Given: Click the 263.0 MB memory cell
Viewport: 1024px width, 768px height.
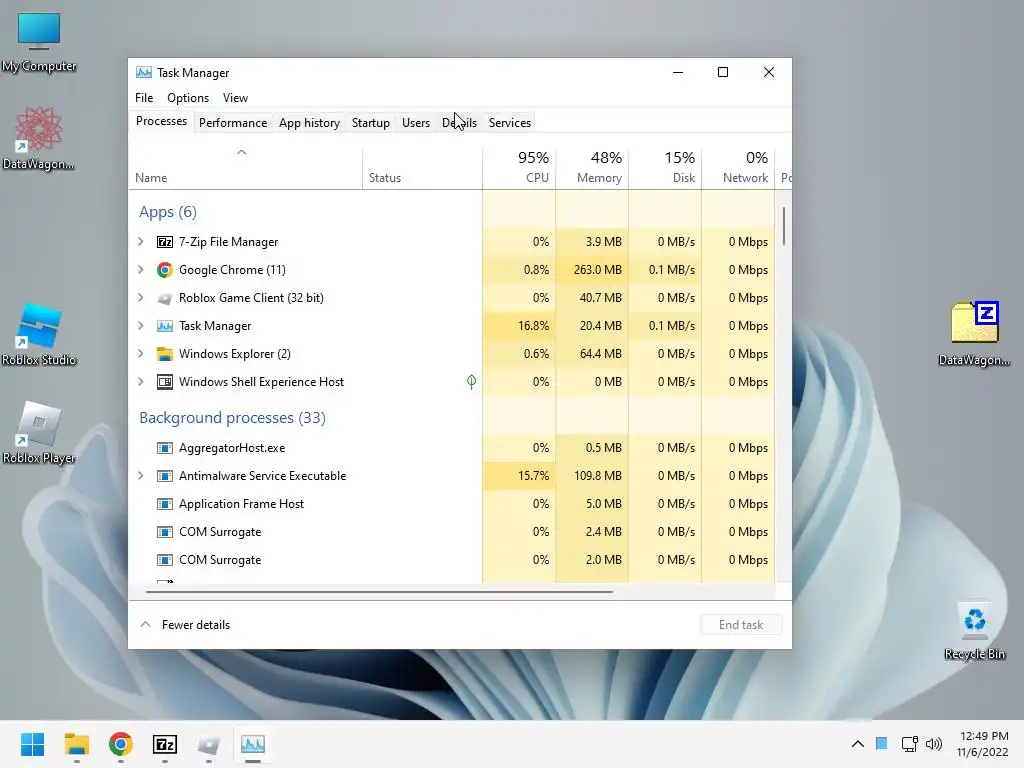Looking at the screenshot, I should tap(592, 270).
